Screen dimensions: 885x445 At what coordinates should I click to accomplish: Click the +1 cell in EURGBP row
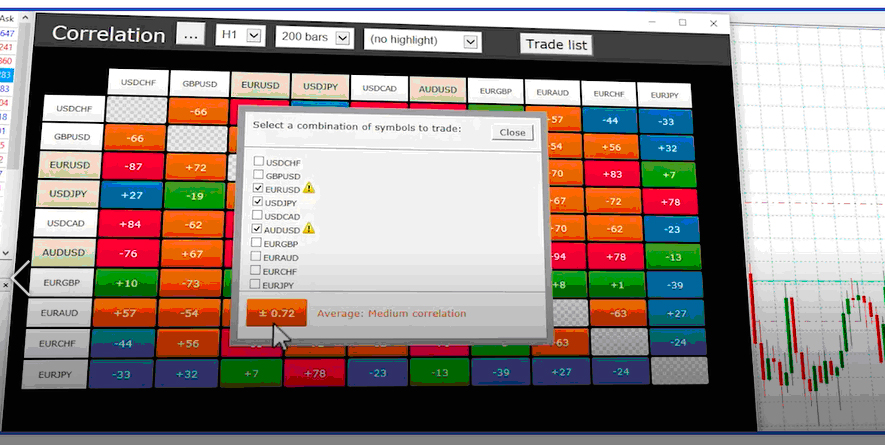click(x=617, y=285)
